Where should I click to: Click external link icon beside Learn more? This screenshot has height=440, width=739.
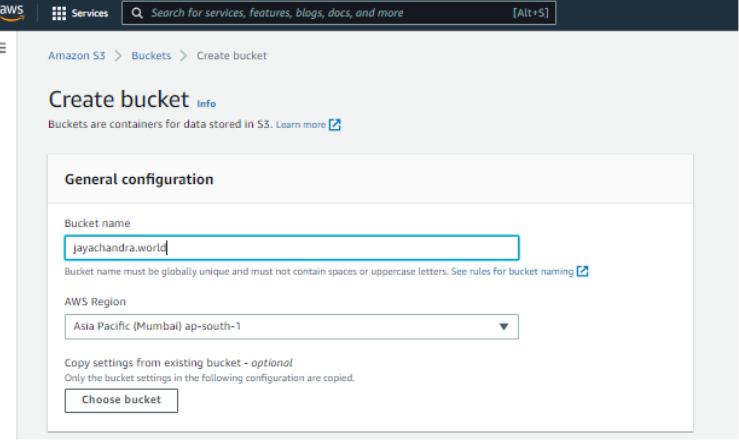point(335,125)
